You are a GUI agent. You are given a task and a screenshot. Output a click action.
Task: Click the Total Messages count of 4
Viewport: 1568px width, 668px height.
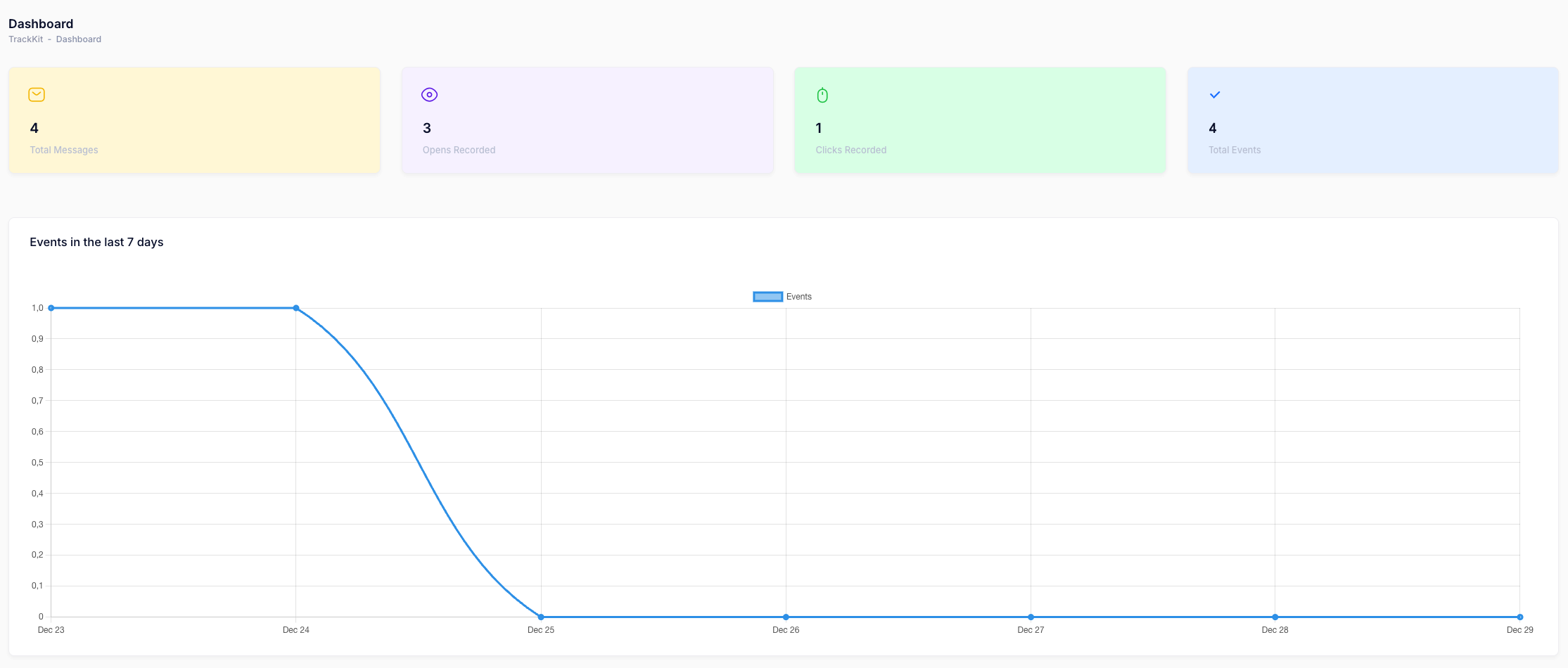(34, 128)
